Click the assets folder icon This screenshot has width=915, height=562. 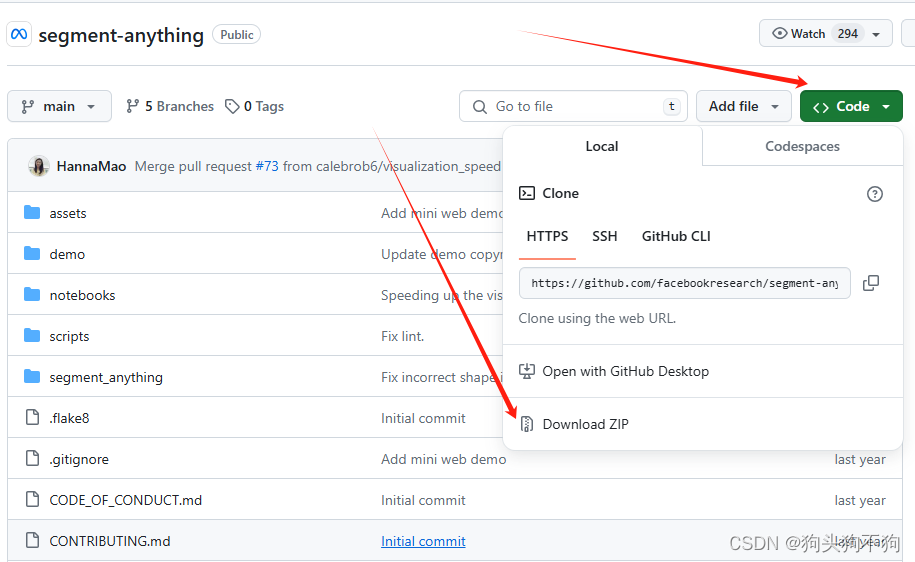32,212
